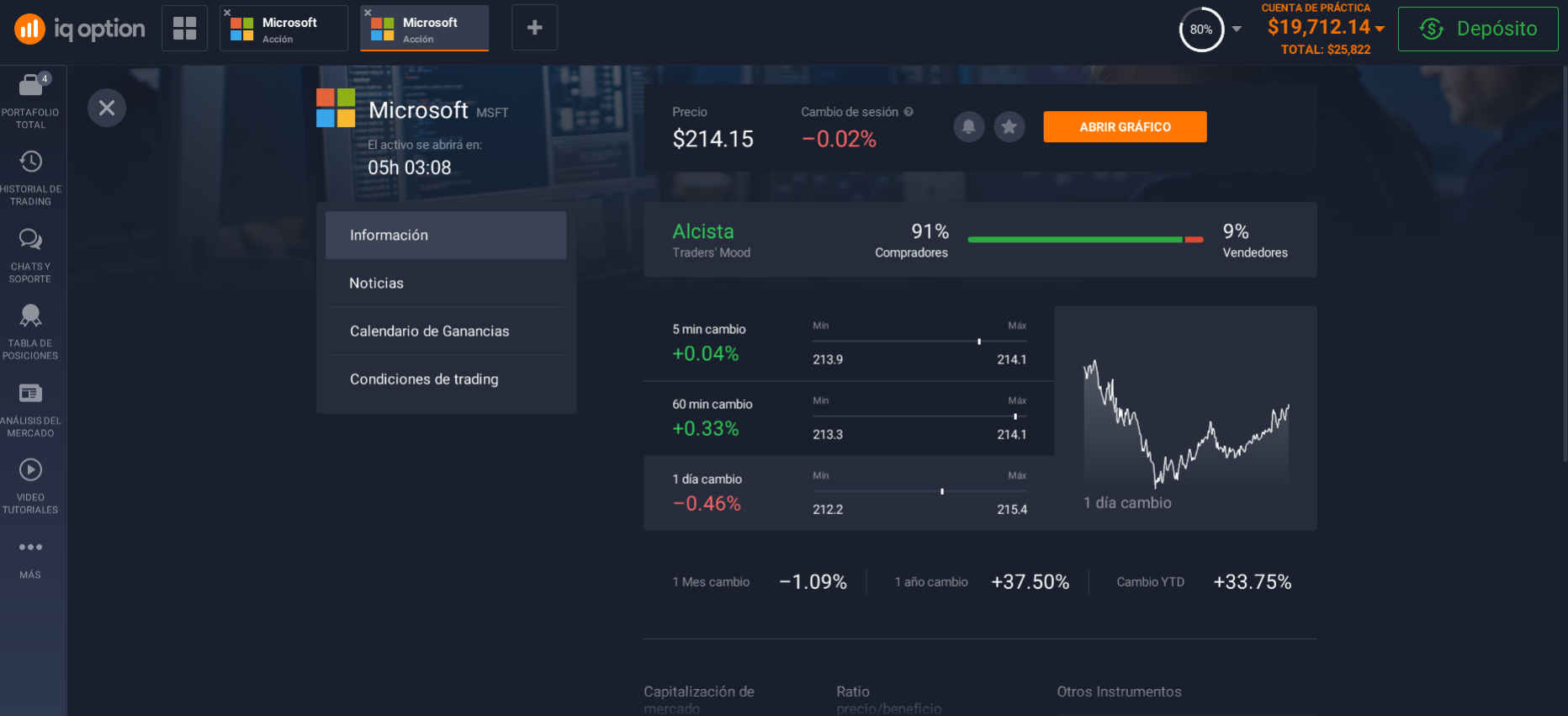
Task: Expand the dropdown arrow beside 80%
Action: click(1237, 29)
